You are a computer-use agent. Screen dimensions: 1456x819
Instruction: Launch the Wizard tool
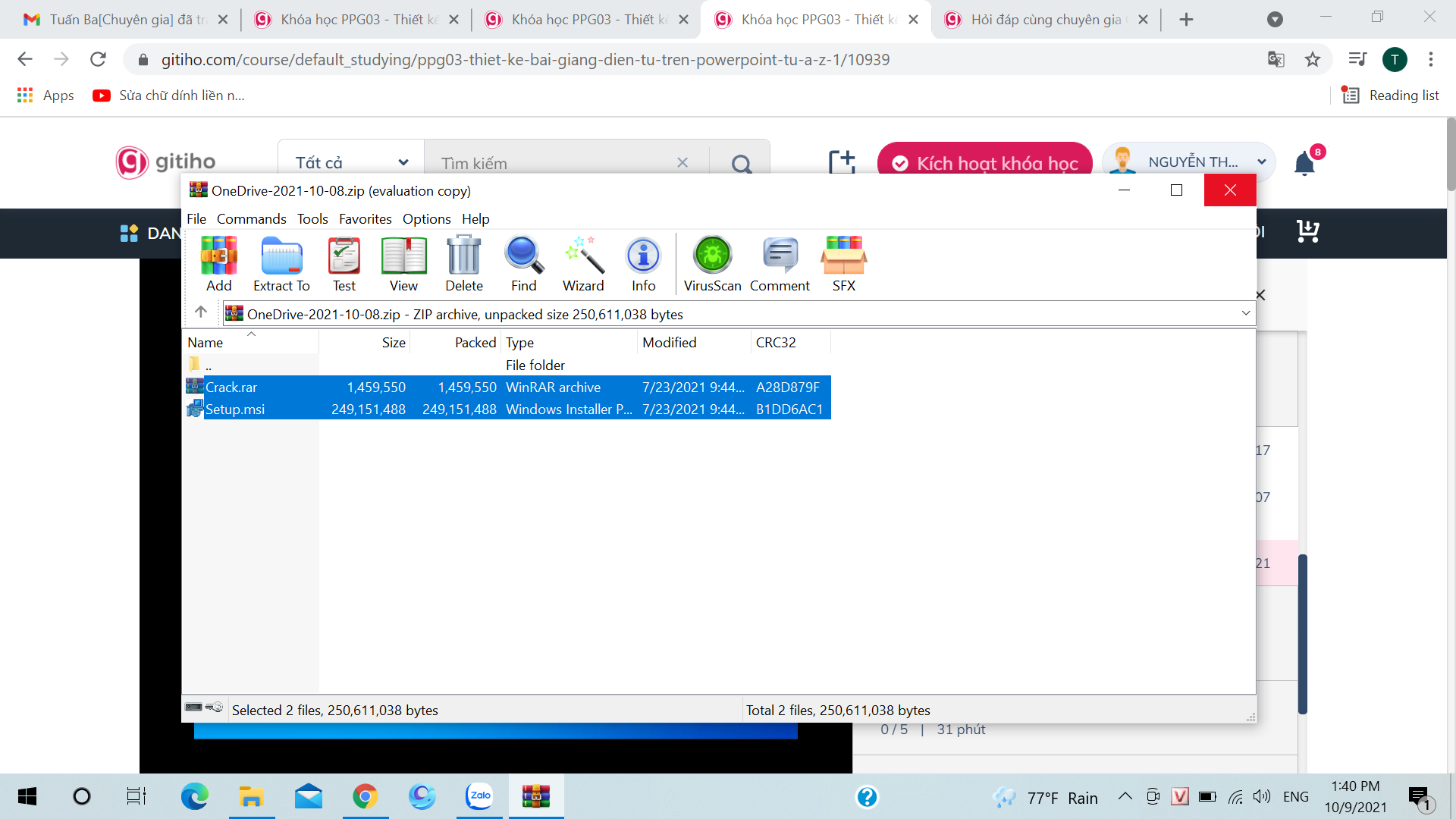tap(583, 263)
